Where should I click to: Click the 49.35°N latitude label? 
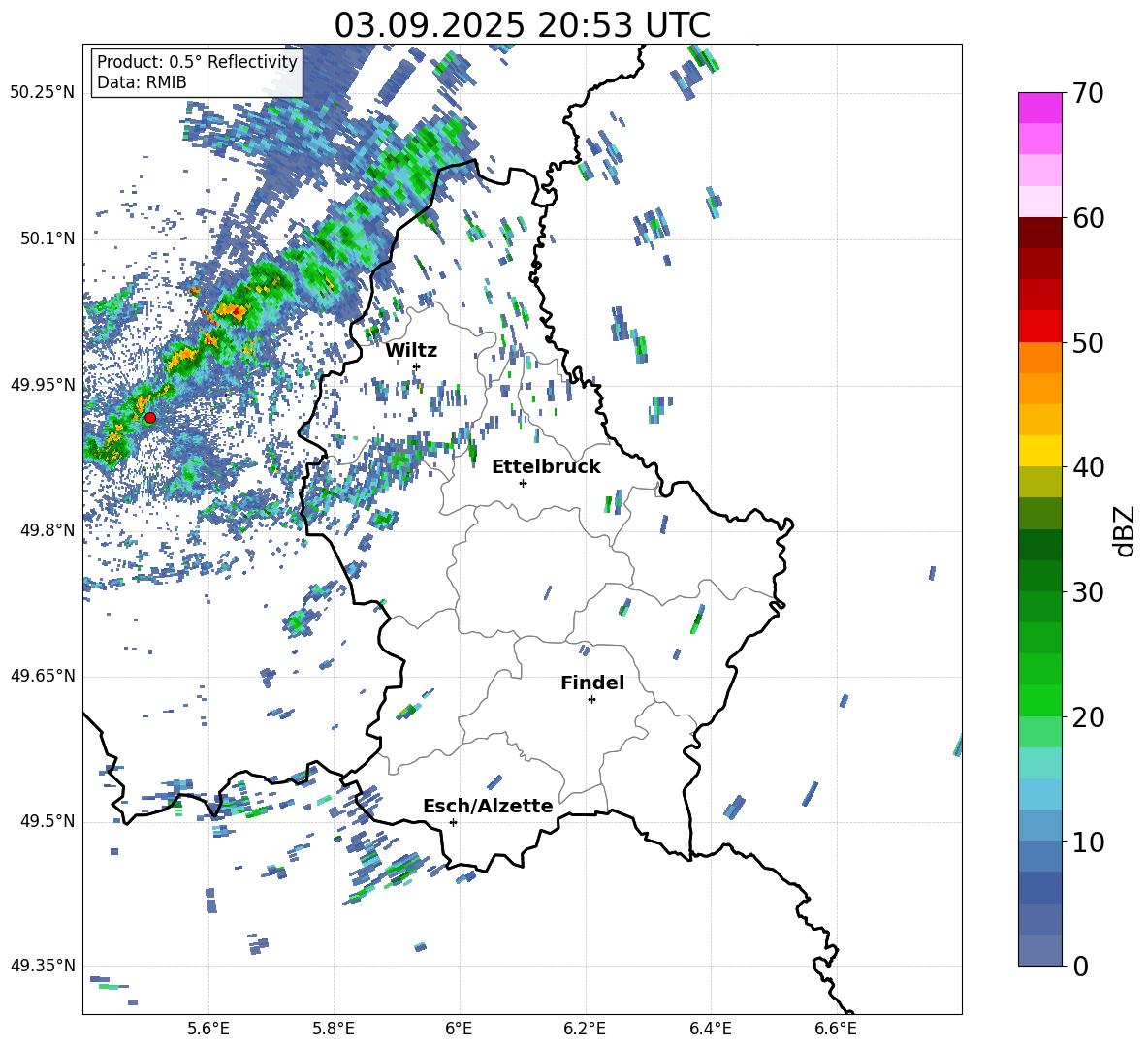pos(43,966)
